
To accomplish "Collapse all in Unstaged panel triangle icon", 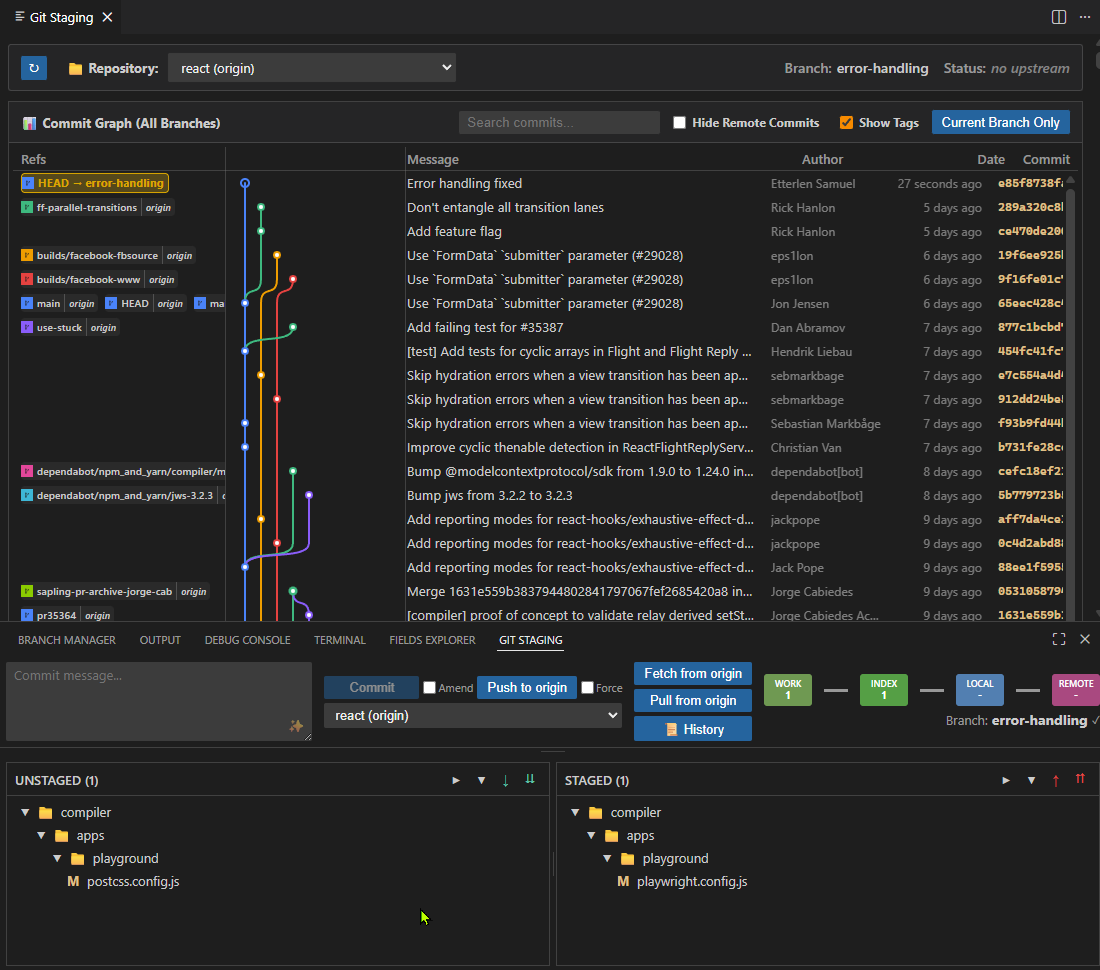I will tap(481, 780).
